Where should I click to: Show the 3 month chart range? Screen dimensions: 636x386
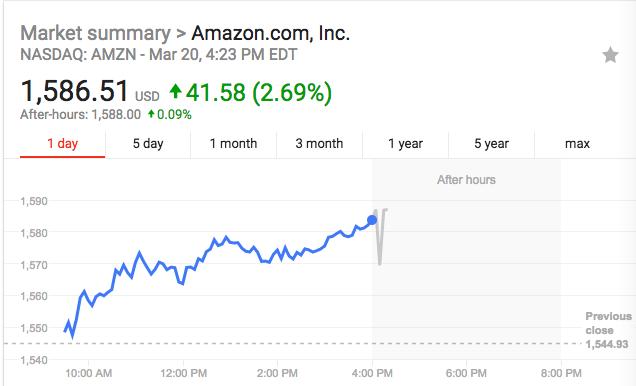pyautogui.click(x=320, y=144)
